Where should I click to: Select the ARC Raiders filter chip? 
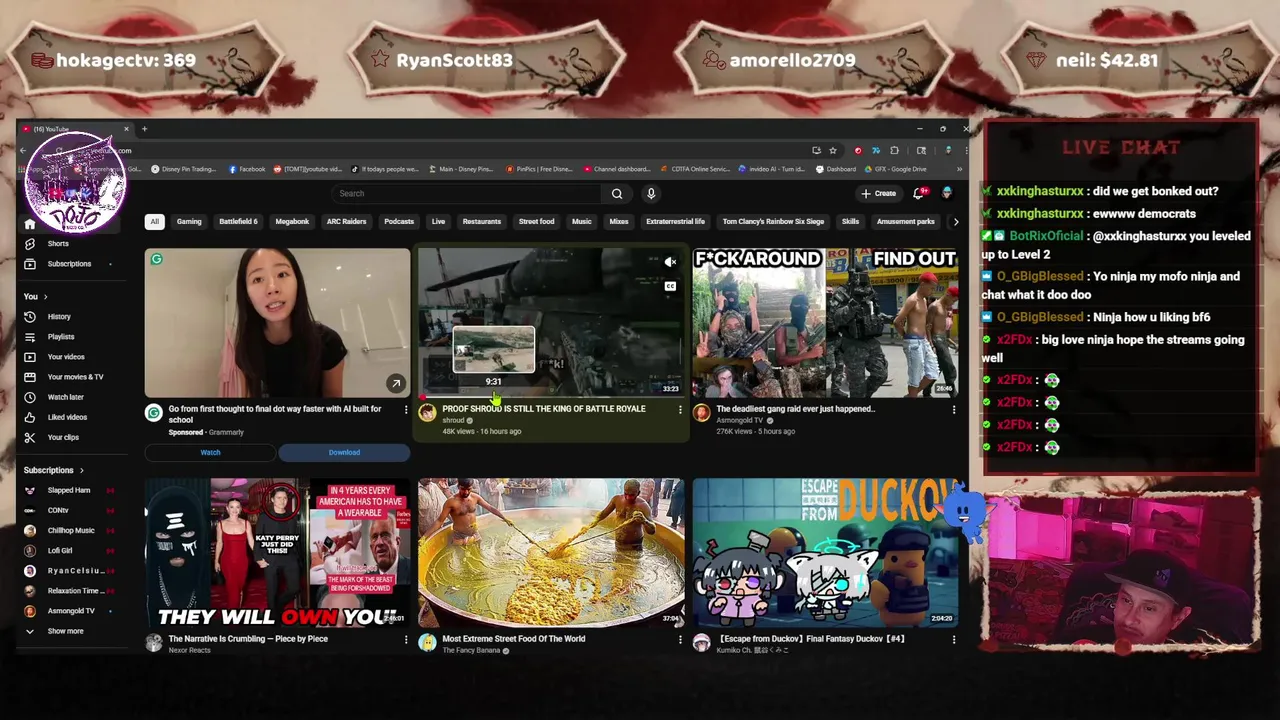pos(346,222)
